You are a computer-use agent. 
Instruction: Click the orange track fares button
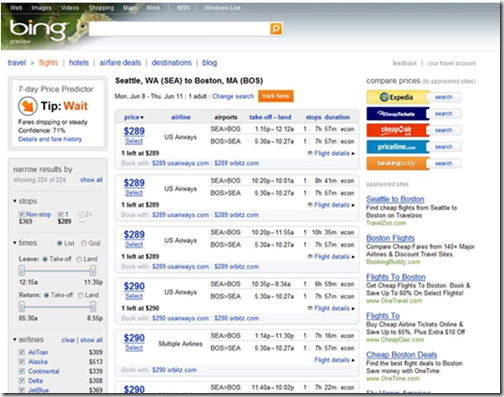coord(276,96)
